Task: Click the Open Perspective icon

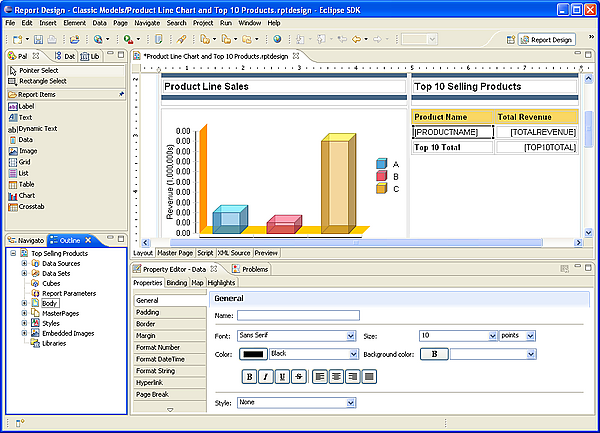Action: tap(511, 39)
